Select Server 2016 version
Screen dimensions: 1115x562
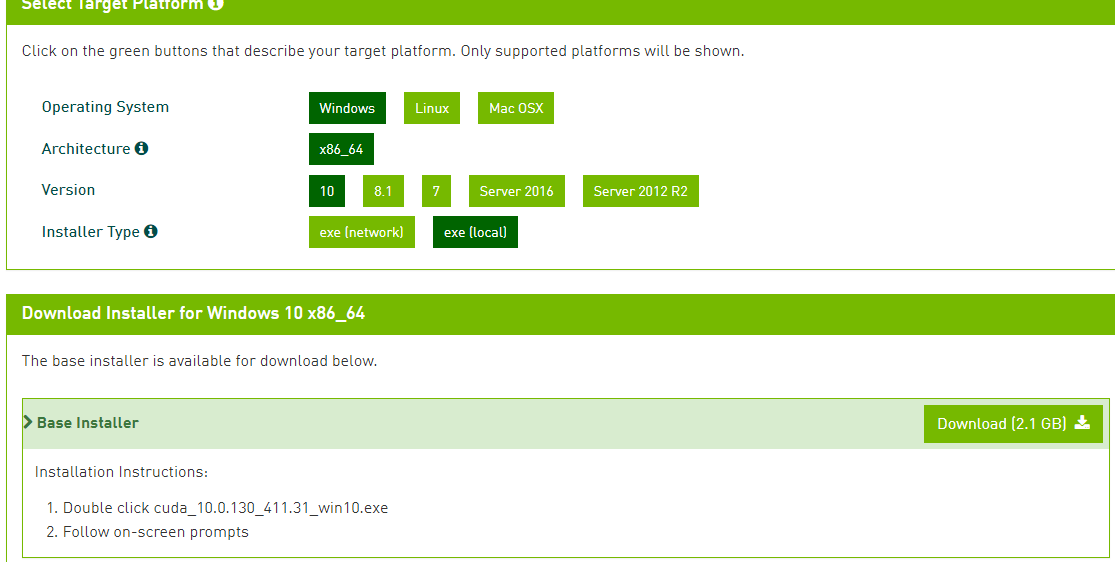tap(516, 191)
